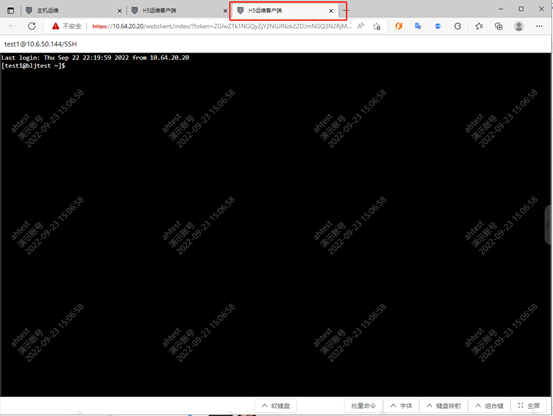Click the 全屏 fullscreen button

pos(529,406)
